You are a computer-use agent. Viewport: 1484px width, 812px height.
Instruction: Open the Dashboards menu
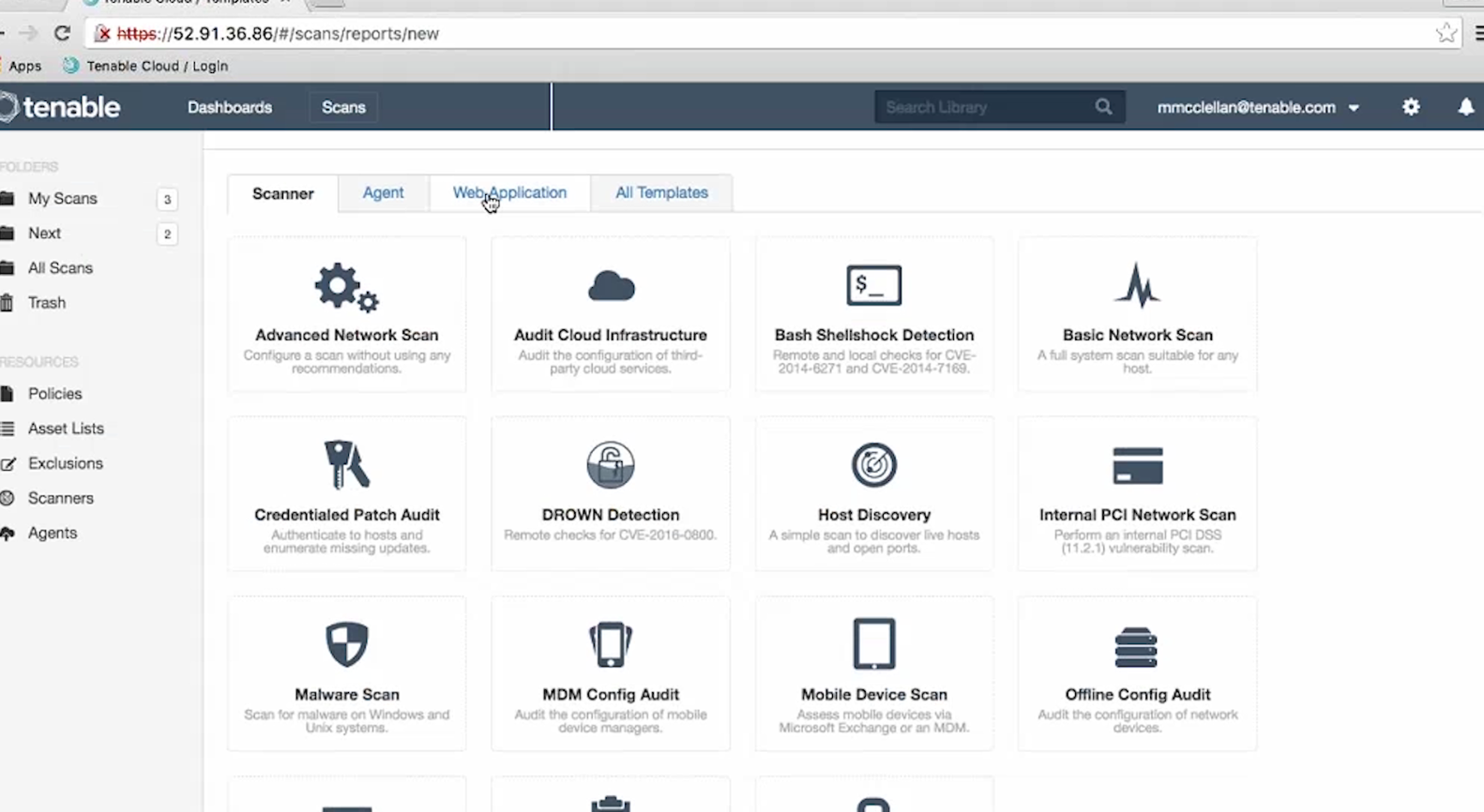(x=230, y=107)
